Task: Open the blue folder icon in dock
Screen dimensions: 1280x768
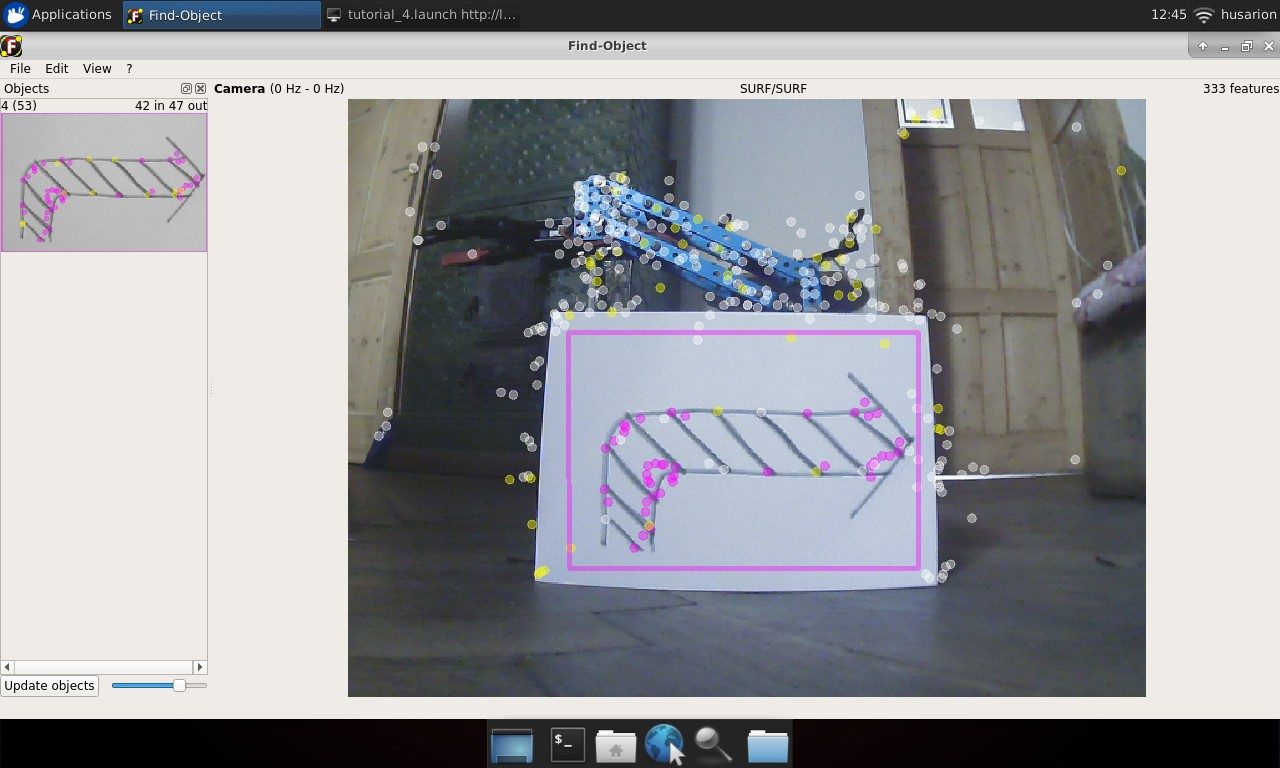Action: [767, 745]
